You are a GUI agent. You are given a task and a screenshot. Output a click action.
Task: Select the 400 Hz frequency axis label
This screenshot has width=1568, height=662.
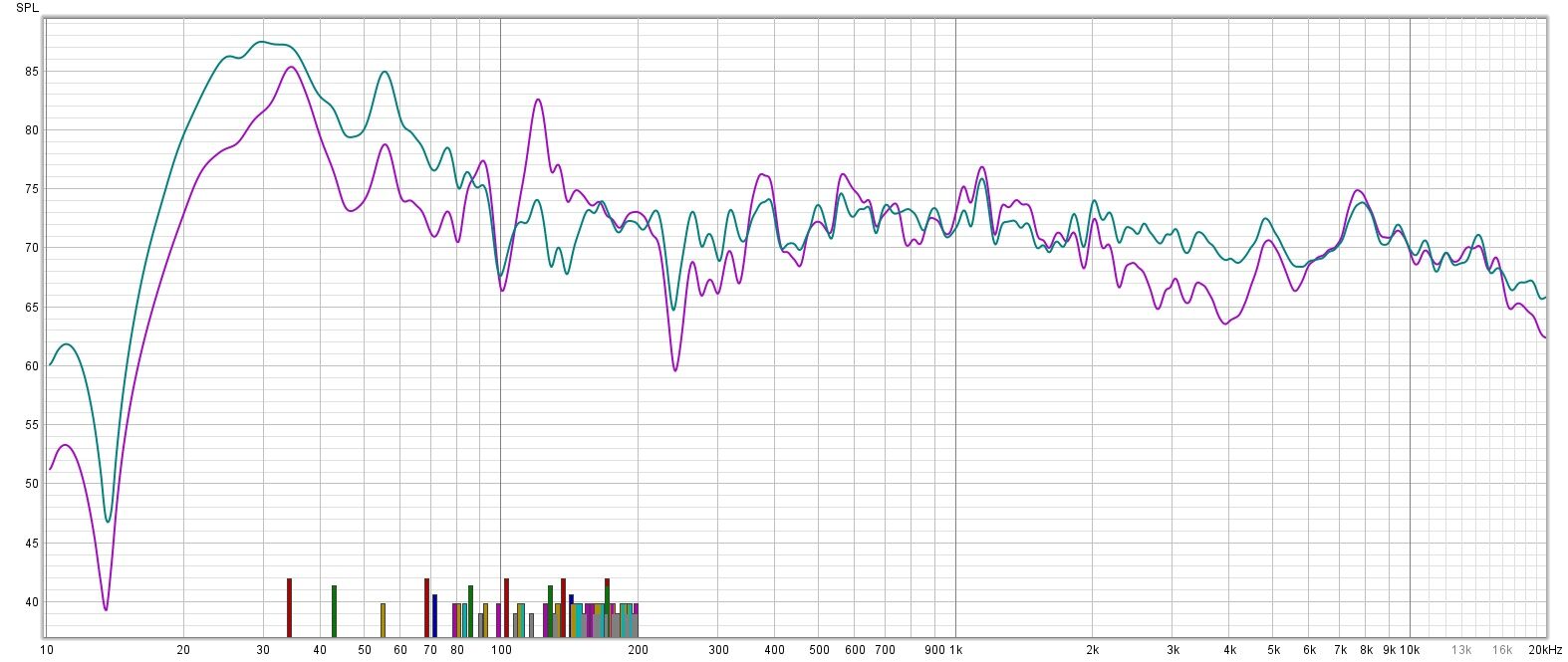pos(775,650)
